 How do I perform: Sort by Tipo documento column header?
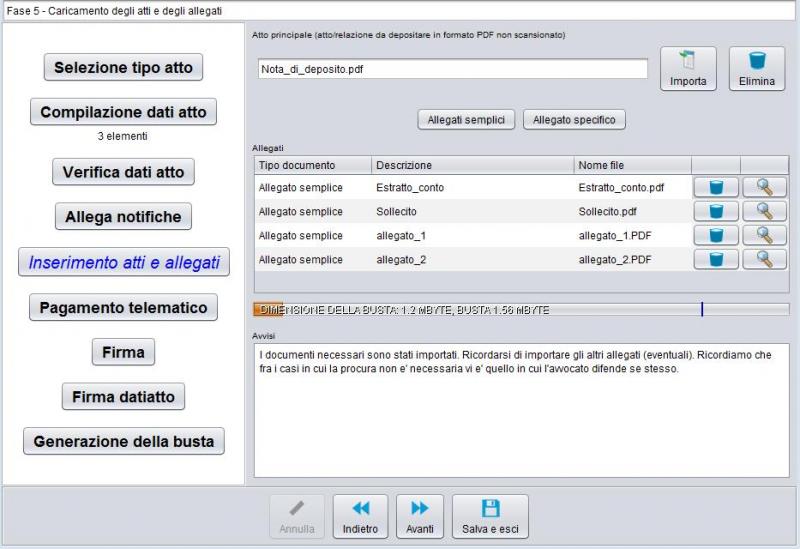(x=313, y=165)
